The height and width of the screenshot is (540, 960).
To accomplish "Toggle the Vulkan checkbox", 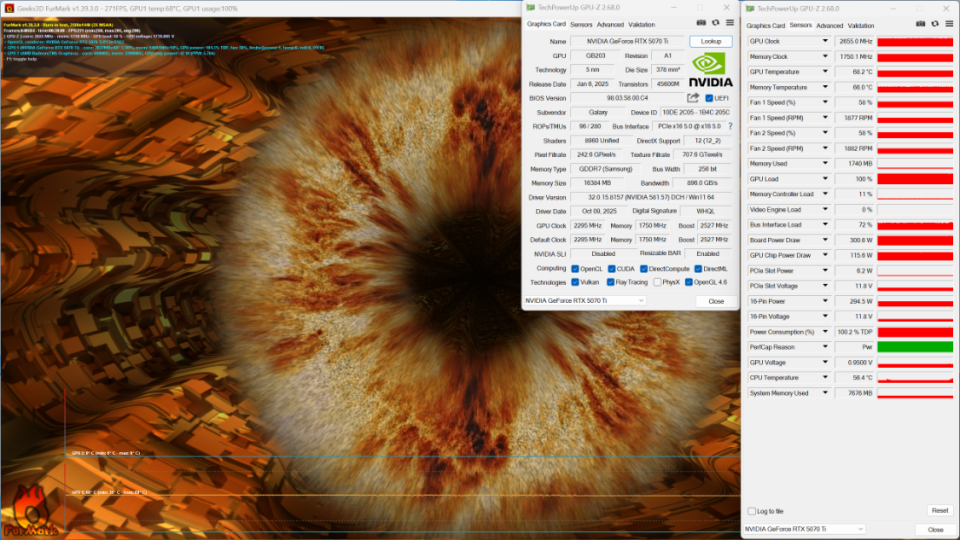I will click(575, 282).
